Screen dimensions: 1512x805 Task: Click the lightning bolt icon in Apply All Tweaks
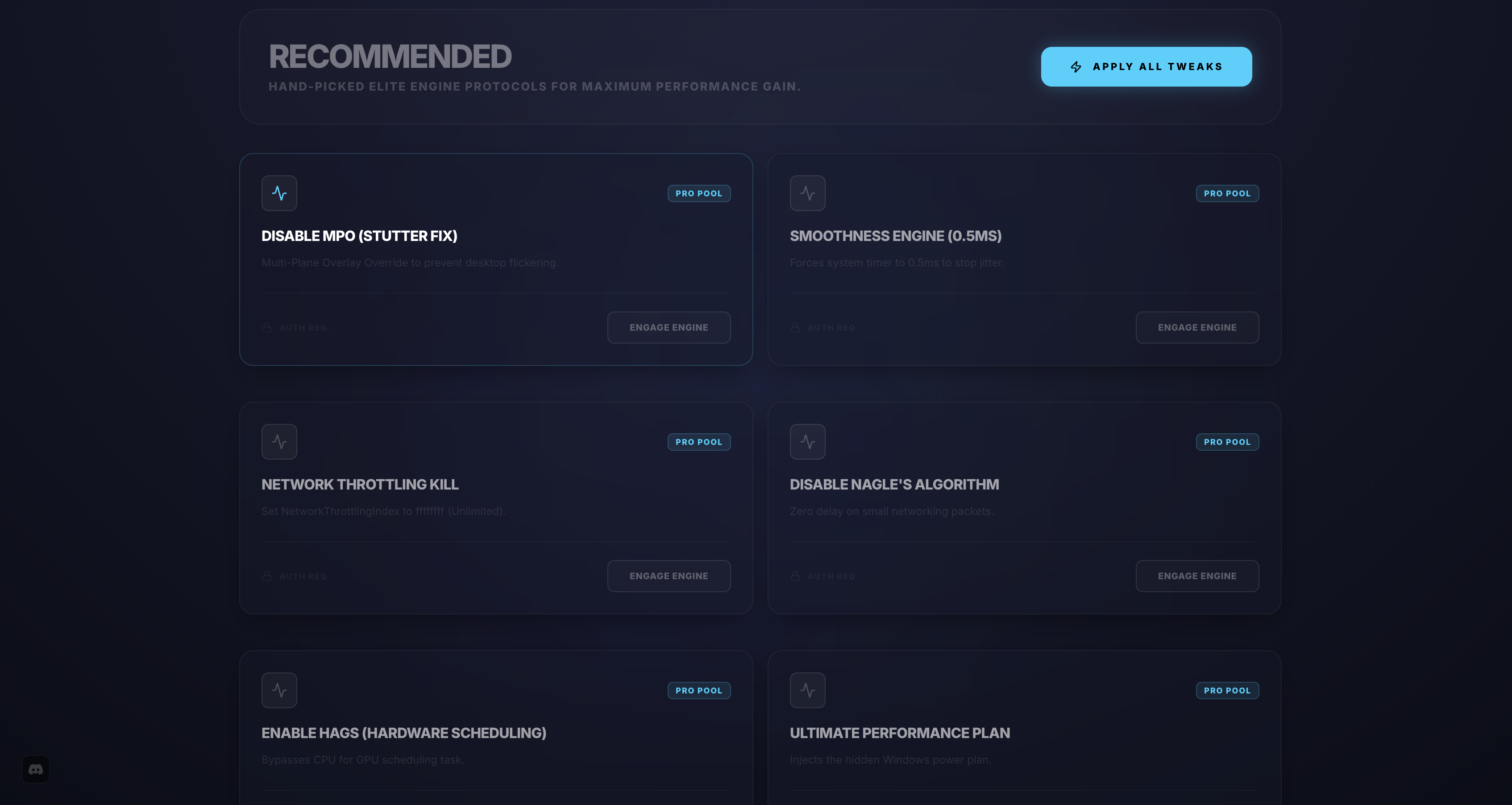coord(1075,67)
